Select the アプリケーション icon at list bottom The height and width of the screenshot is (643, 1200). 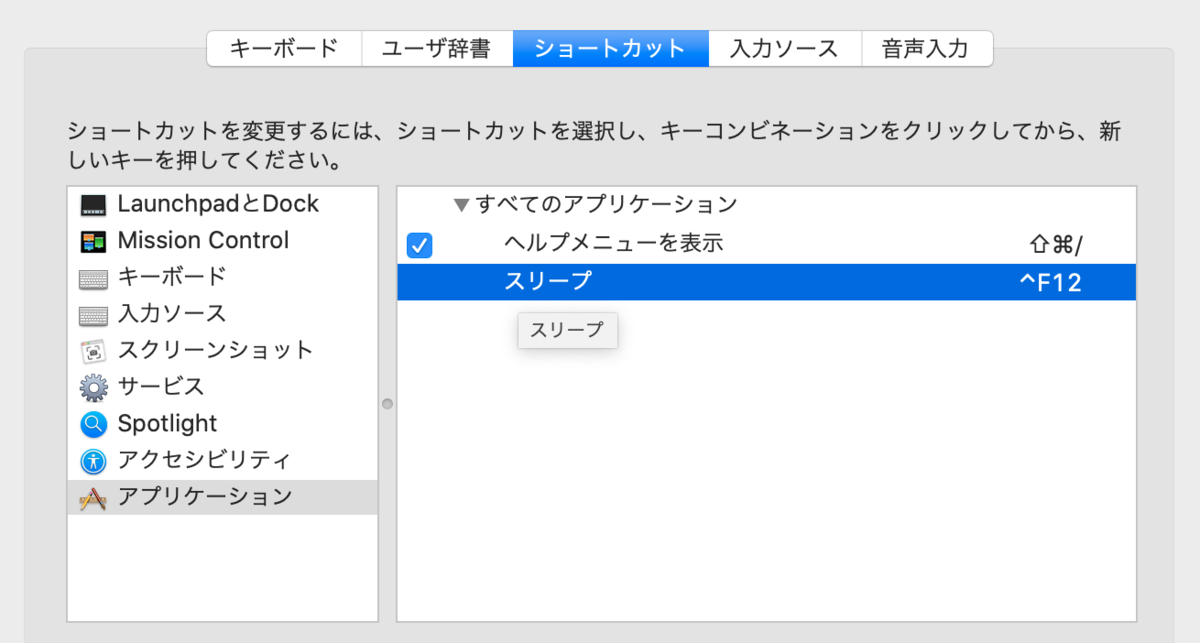[94, 496]
